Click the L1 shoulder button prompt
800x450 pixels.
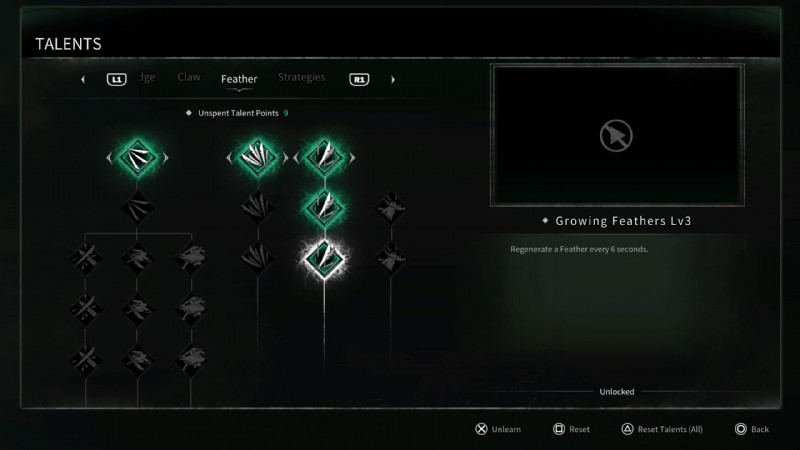pyautogui.click(x=116, y=80)
